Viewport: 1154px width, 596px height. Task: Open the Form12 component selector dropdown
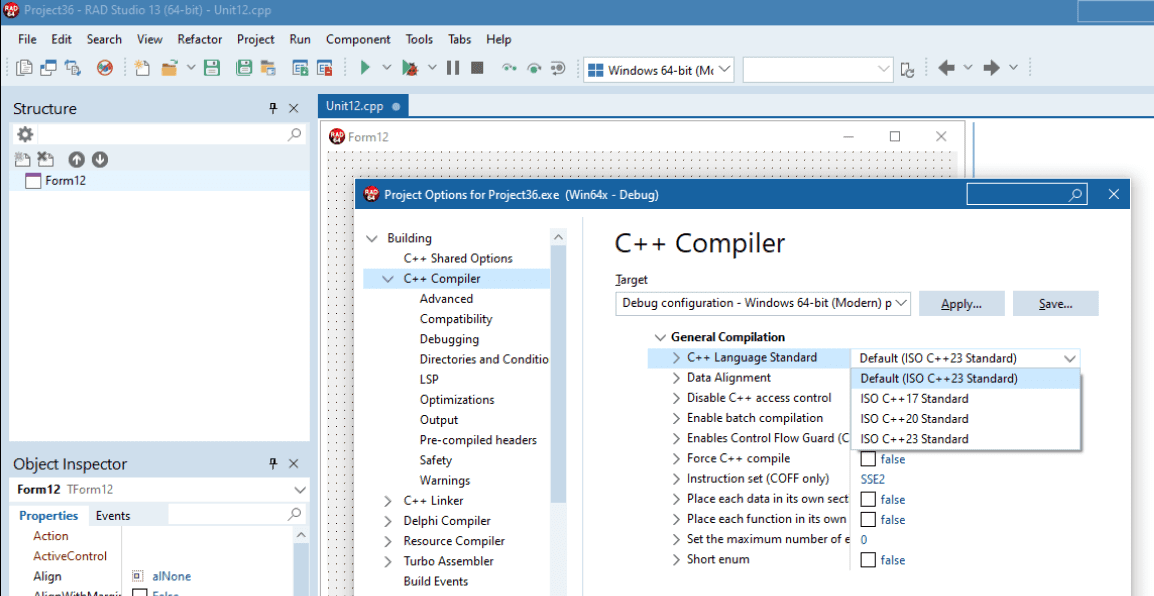(300, 490)
